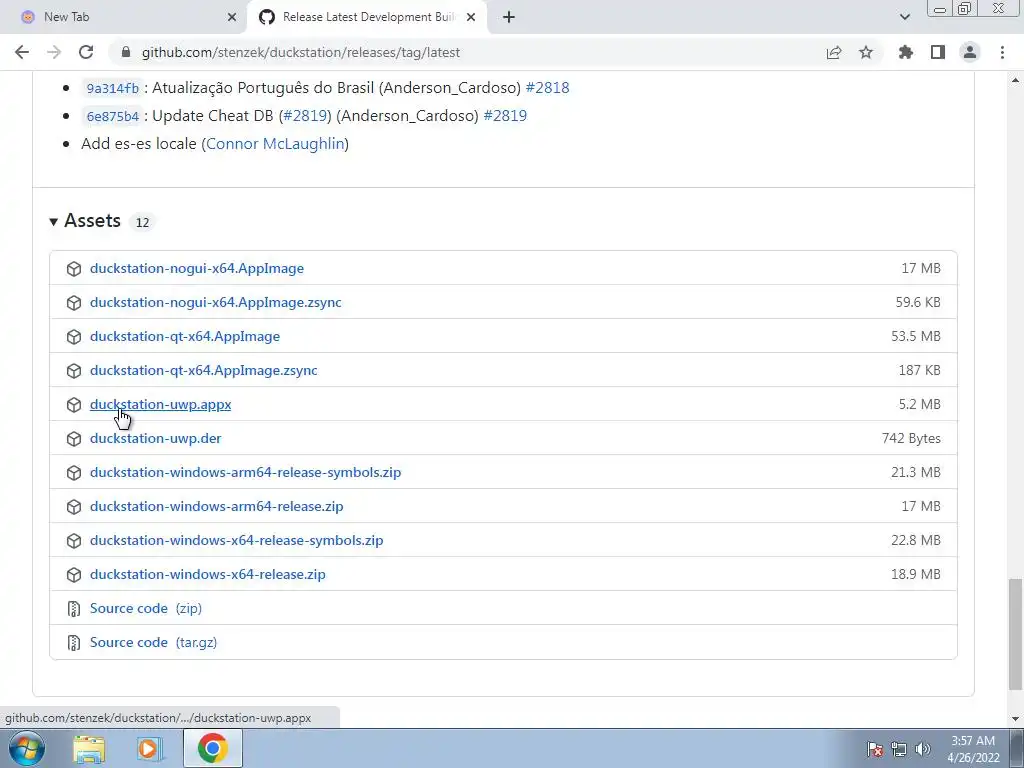Bookmark this page with the star icon
Viewport: 1024px width, 768px height.
click(x=866, y=52)
